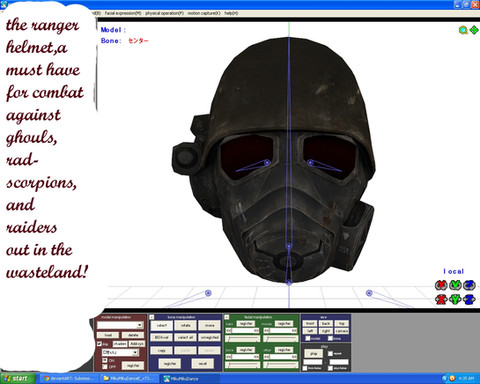This screenshot has width=480, height=384.
Task: Click the Windows start button
Action: coord(18,379)
